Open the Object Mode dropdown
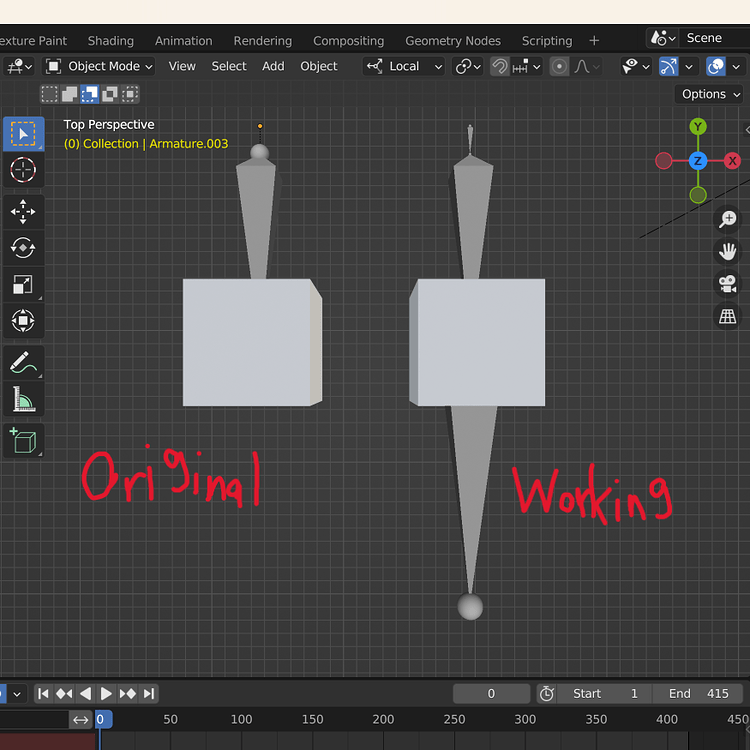This screenshot has height=750, width=750. [99, 66]
